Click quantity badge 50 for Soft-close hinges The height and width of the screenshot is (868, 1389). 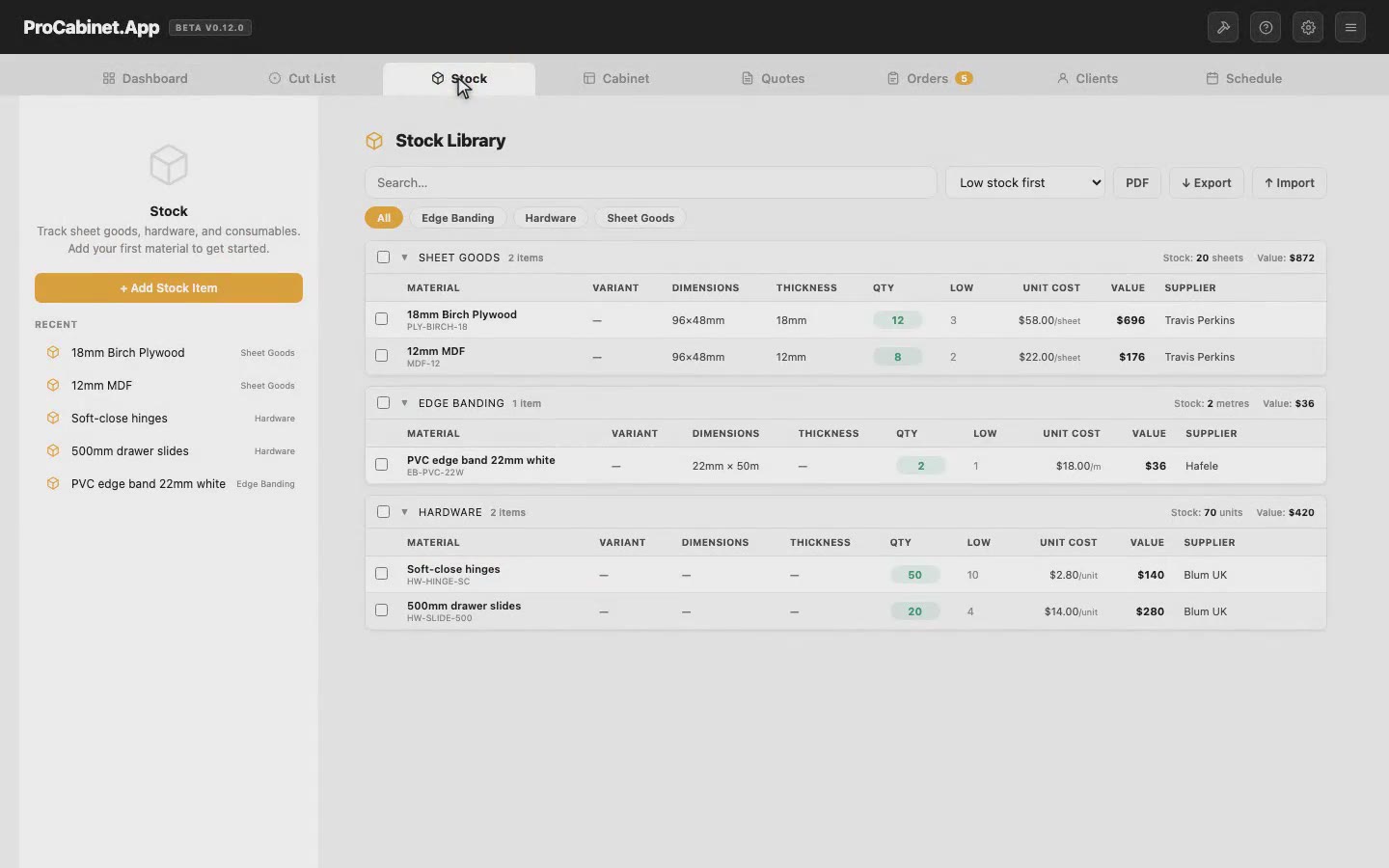(915, 575)
